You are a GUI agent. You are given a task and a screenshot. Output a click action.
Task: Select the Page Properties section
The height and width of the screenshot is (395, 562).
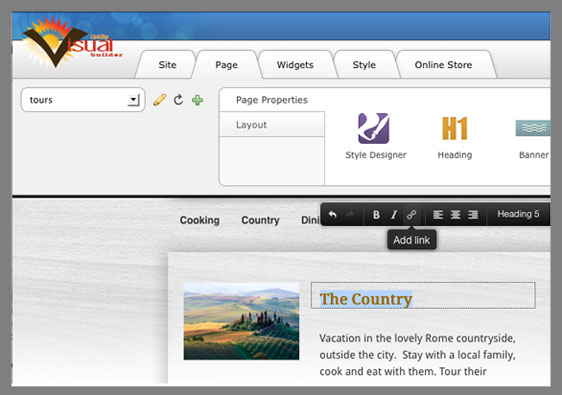click(272, 100)
